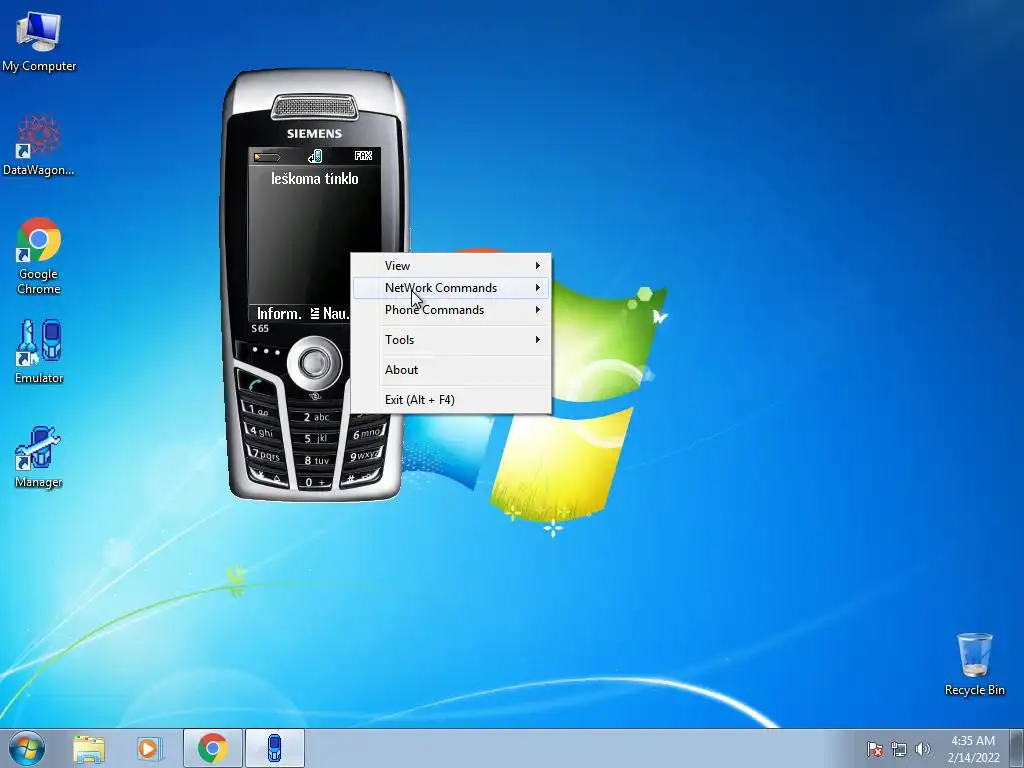
Task: Click the phone's green call key
Action: [256, 385]
